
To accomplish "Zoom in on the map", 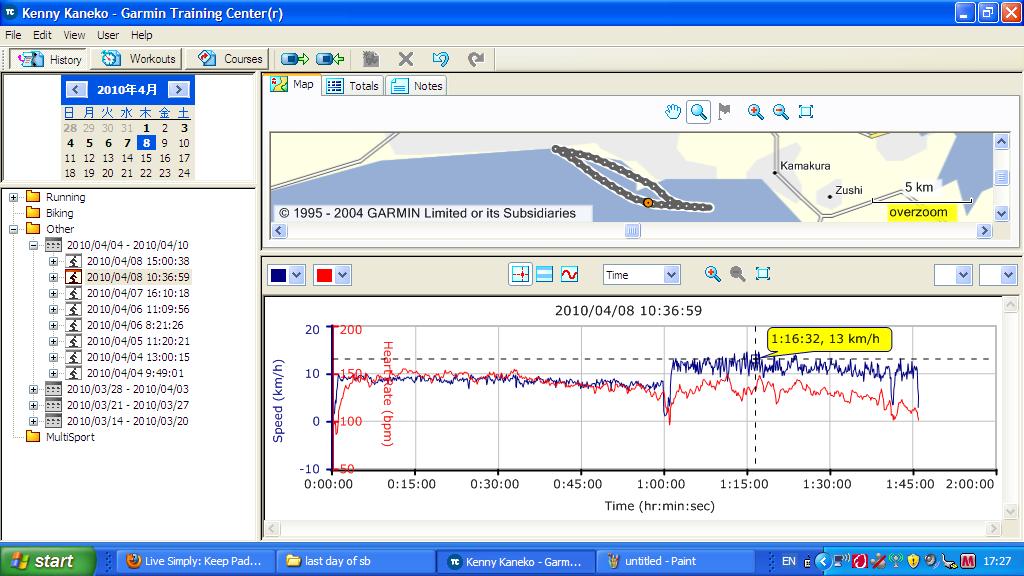I will click(x=756, y=112).
